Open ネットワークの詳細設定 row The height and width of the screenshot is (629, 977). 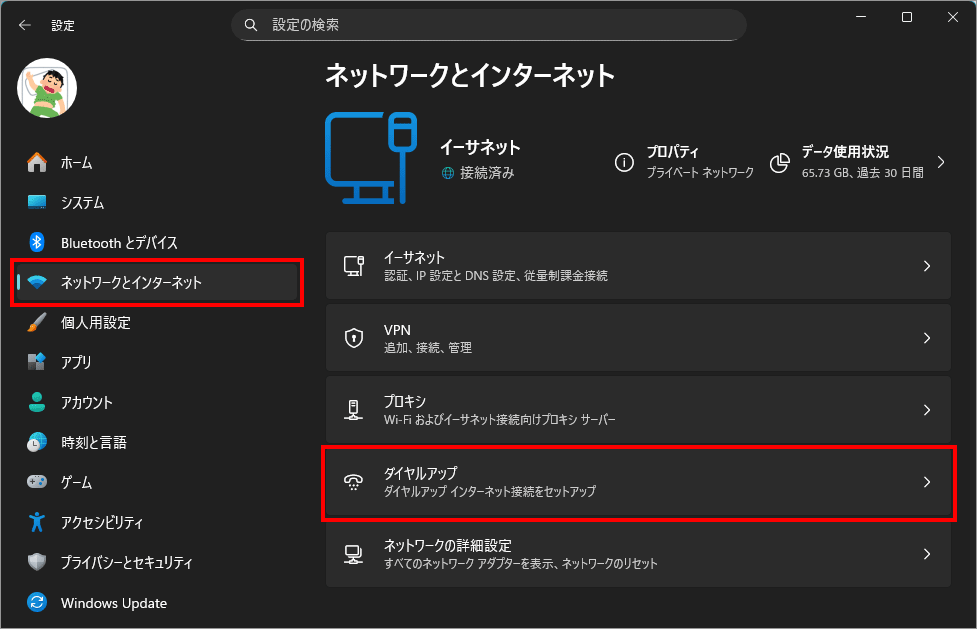637,554
